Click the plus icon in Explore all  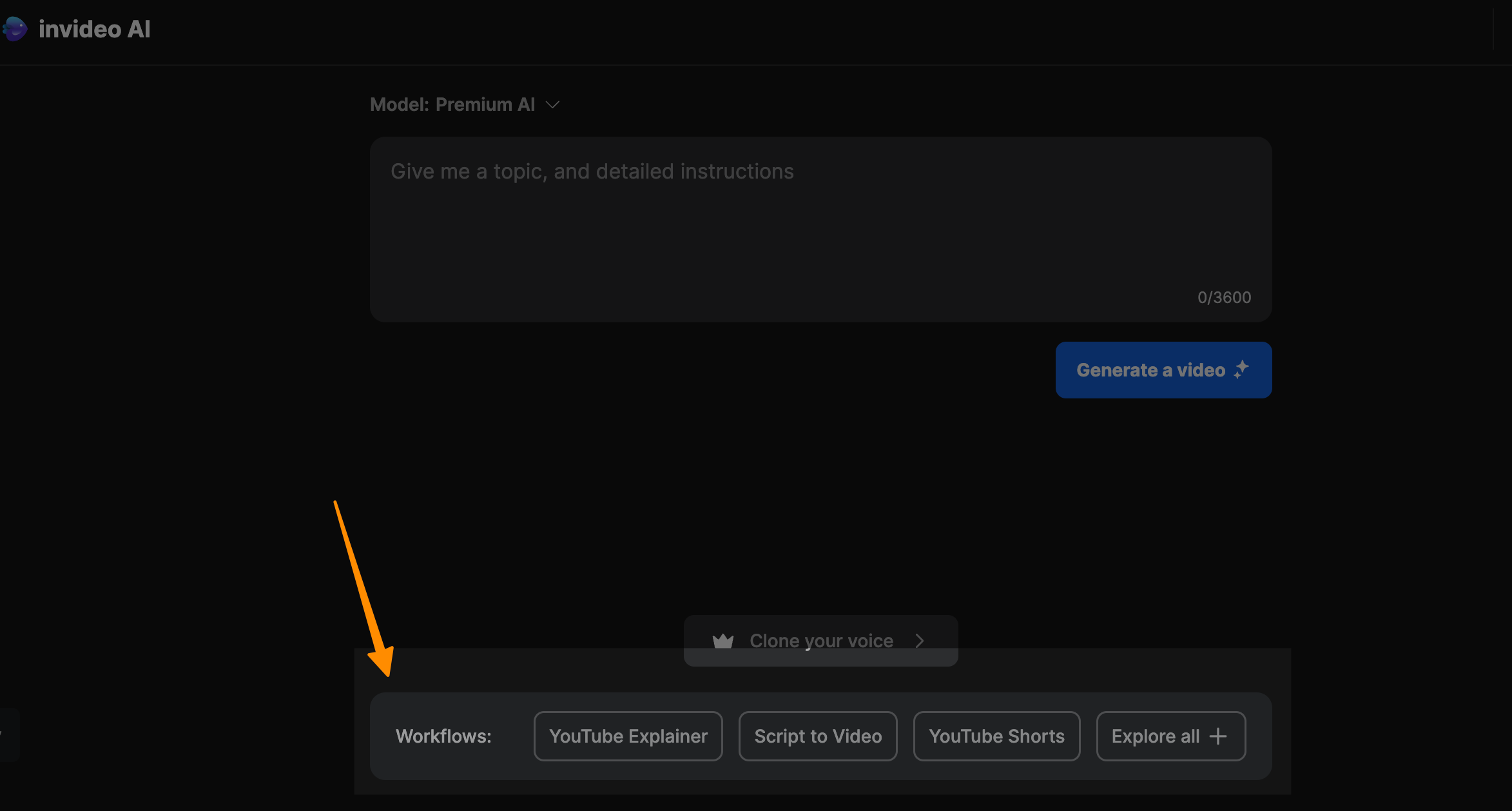point(1218,736)
